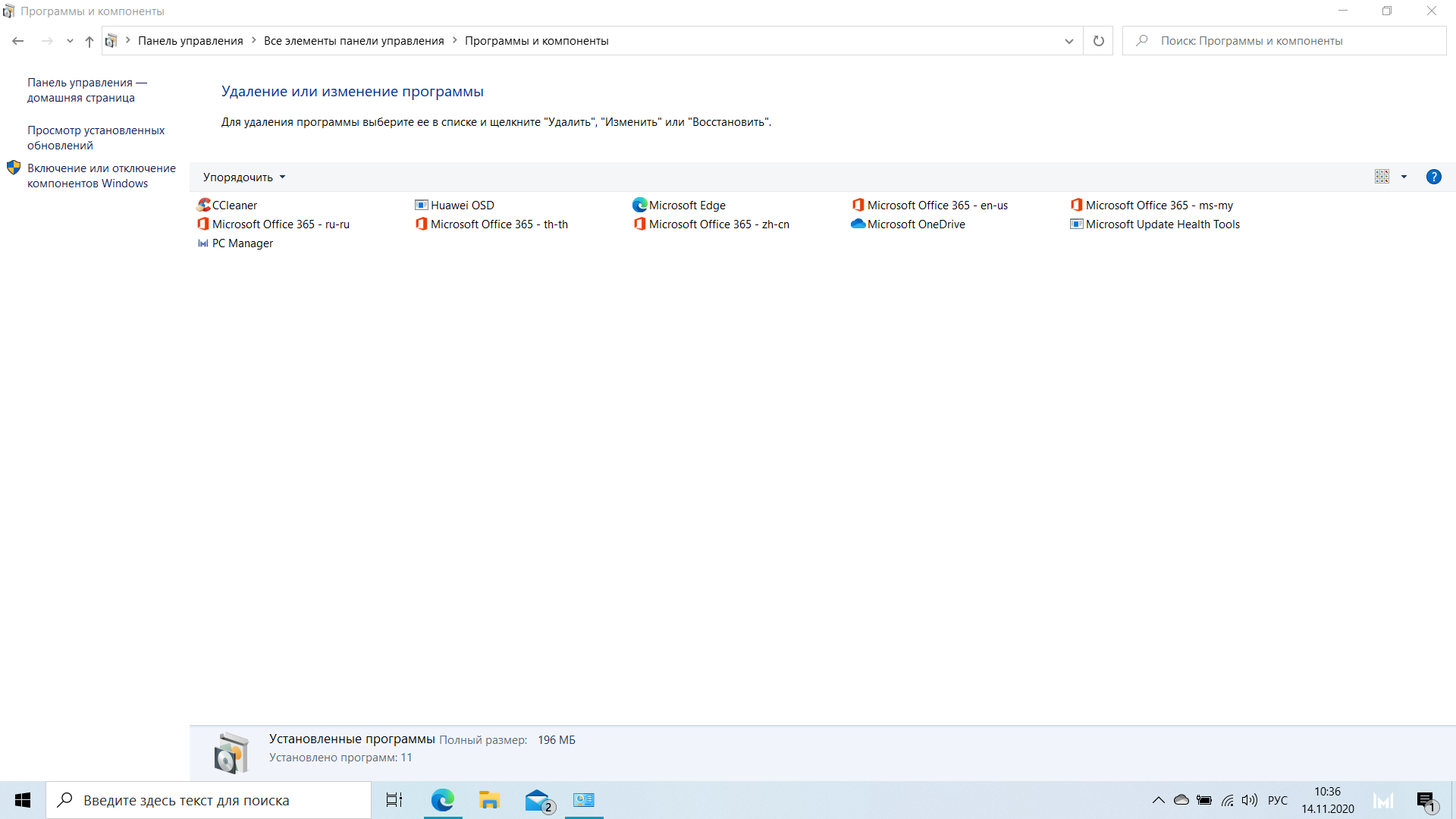The image size is (1456, 819).
Task: Open CCleaner from installed programs list
Action: pos(234,205)
